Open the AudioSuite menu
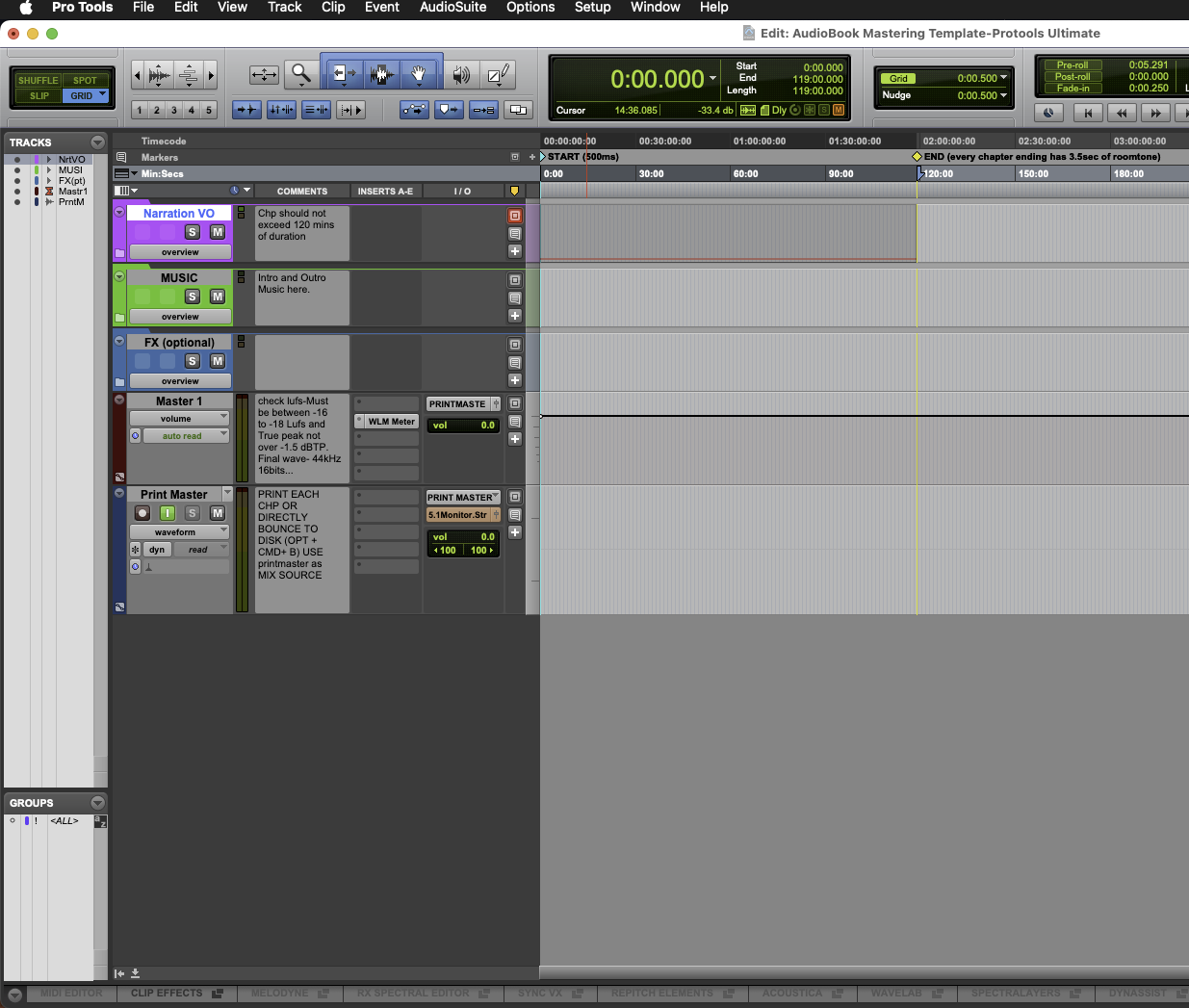This screenshot has height=1008, width=1189. pos(452,8)
